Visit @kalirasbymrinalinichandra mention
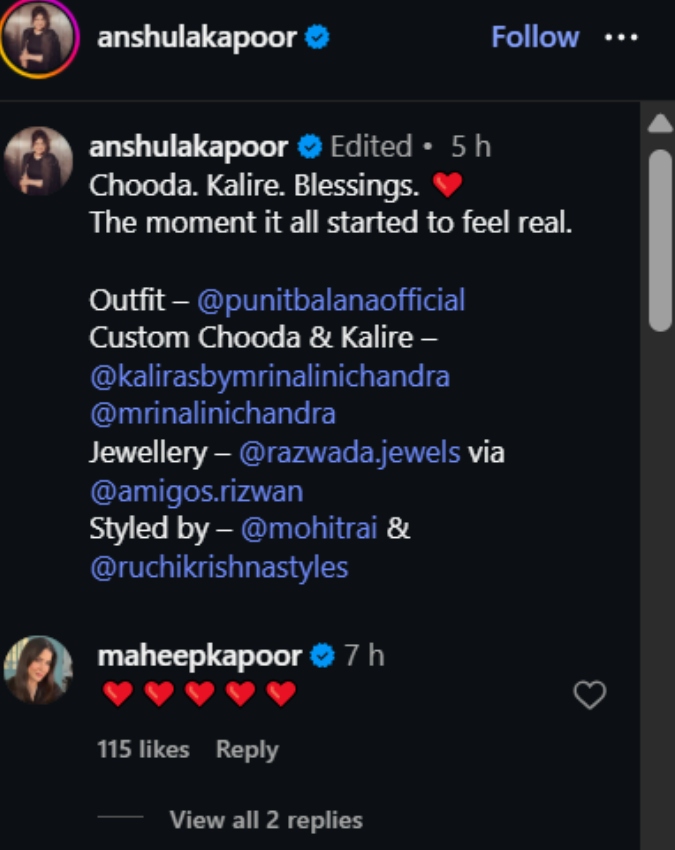This screenshot has height=850, width=675. point(270,376)
